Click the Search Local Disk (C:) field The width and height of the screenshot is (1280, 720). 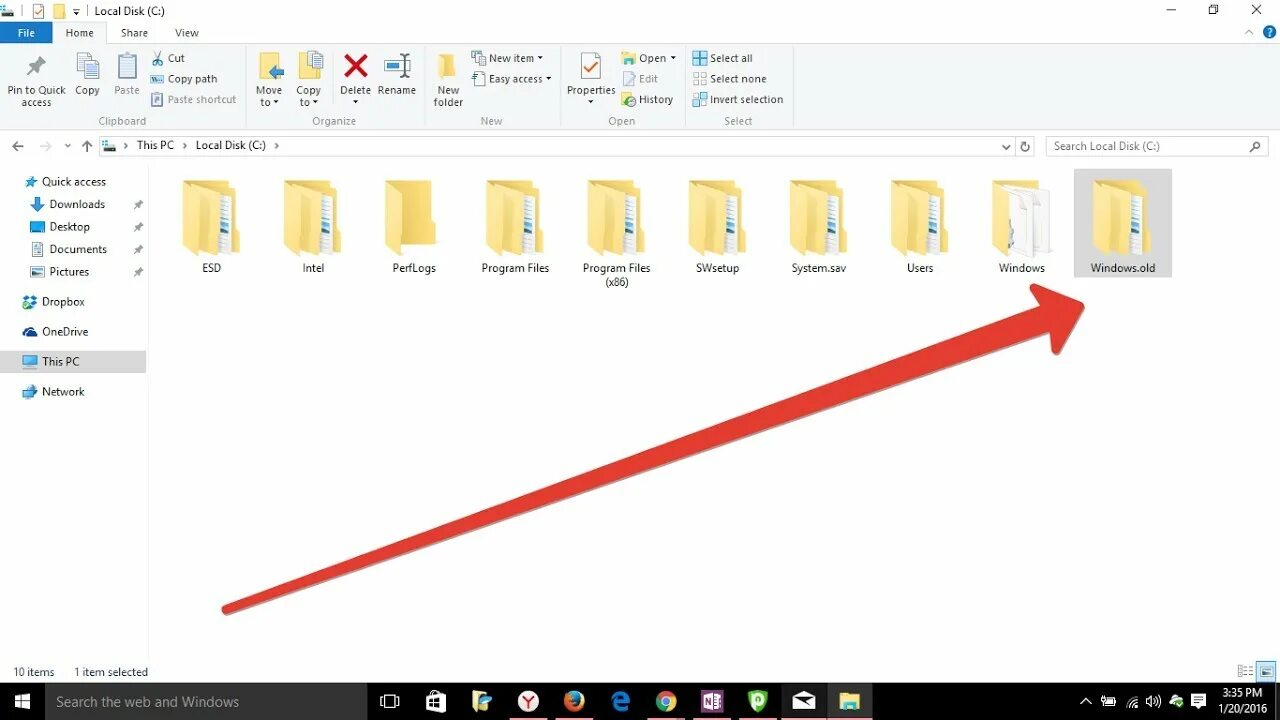(x=1157, y=146)
